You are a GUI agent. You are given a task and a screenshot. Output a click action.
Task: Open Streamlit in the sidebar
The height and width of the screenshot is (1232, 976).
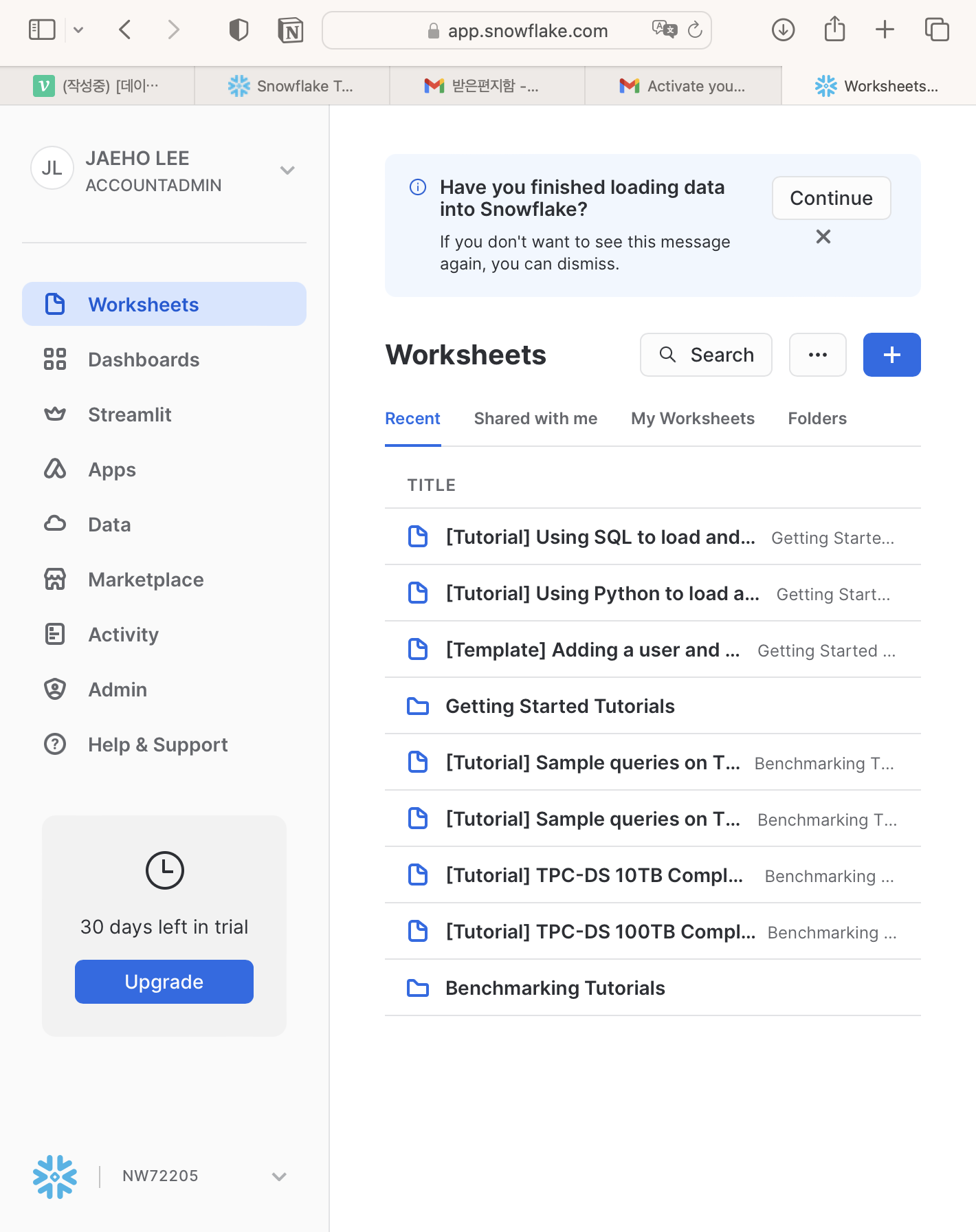pyautogui.click(x=164, y=414)
